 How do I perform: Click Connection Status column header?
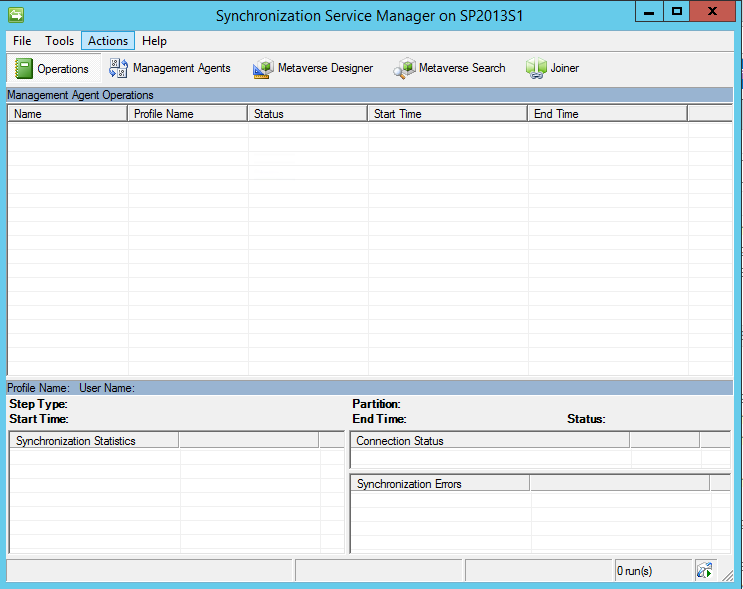[x=490, y=441]
